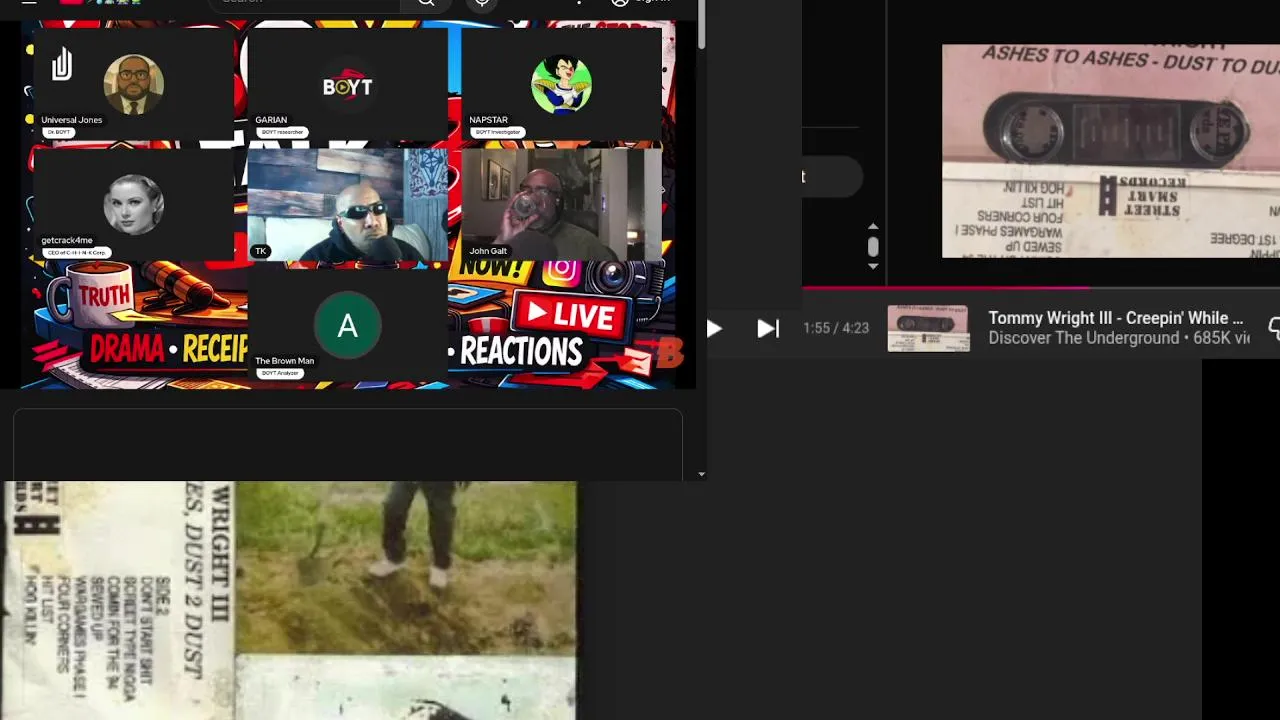Click the 'Tommy Wright III - Creepin' While' title
Image resolution: width=1280 pixels, height=720 pixels.
click(1116, 318)
